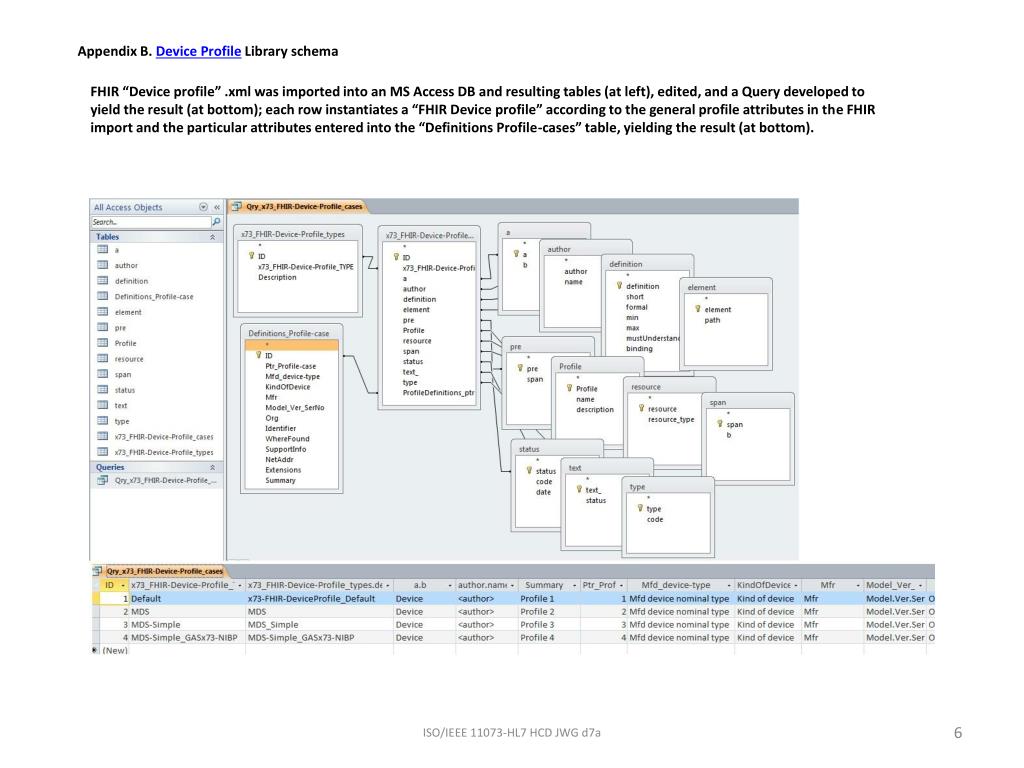Screen dimensions: 1024x768
Task: Click key icon beside resource field
Action: [x=641, y=408]
